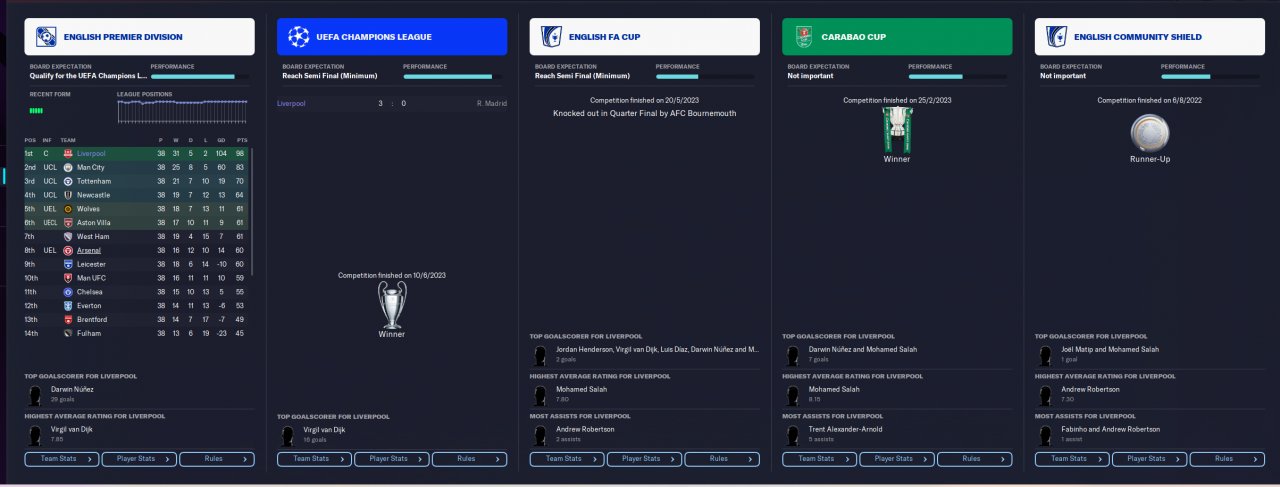Click the Man UFC club badge
Viewport: 1280px width, 487px height.
tap(68, 277)
